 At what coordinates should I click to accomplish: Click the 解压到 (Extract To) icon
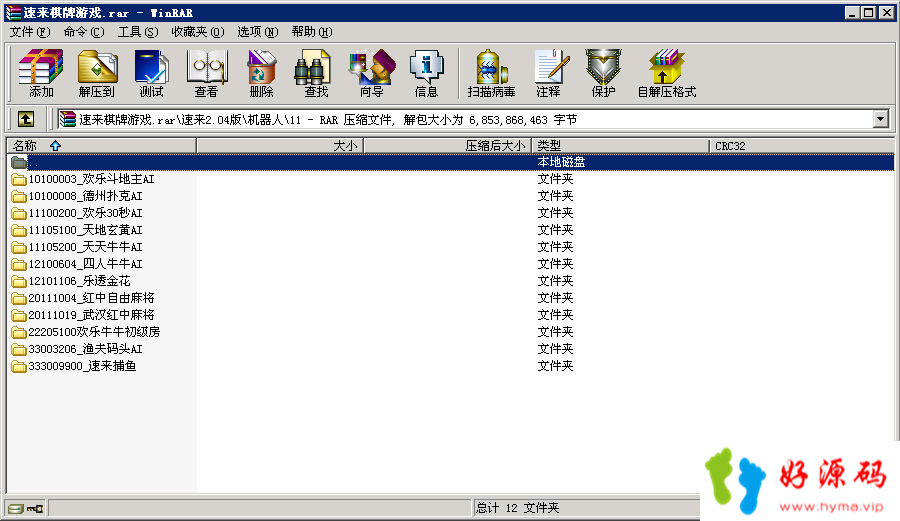96,73
